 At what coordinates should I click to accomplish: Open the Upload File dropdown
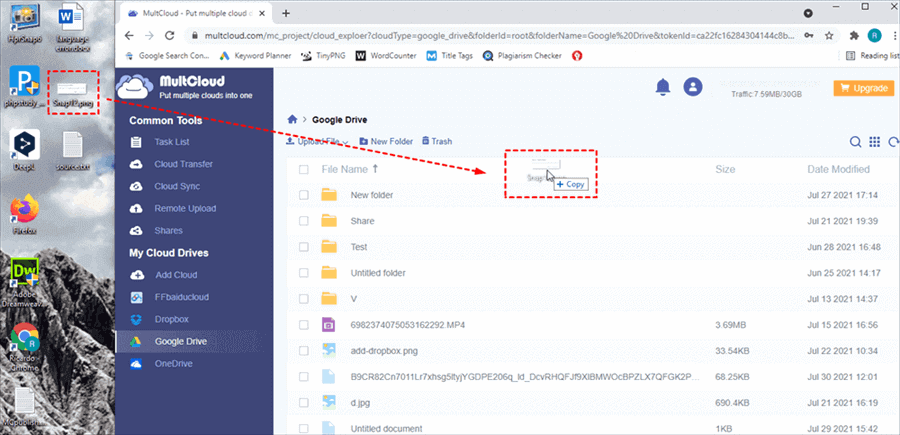317,141
